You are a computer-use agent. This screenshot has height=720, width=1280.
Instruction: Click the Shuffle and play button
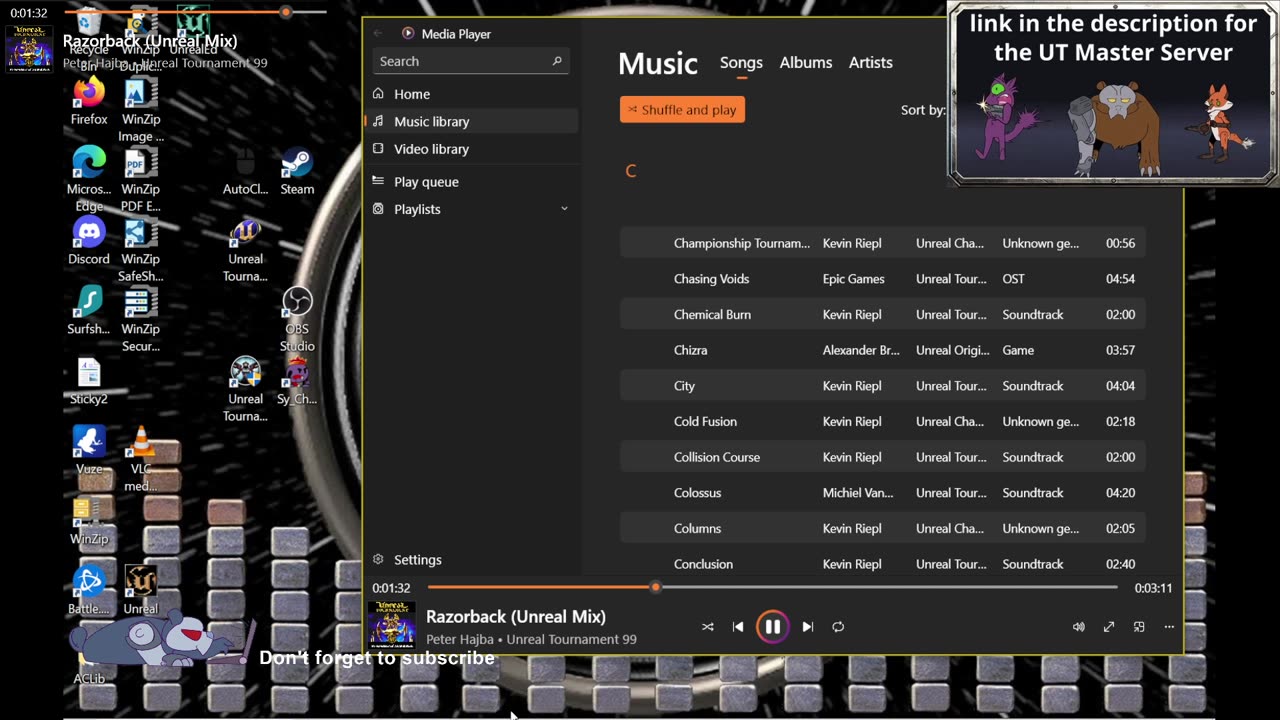pos(682,110)
